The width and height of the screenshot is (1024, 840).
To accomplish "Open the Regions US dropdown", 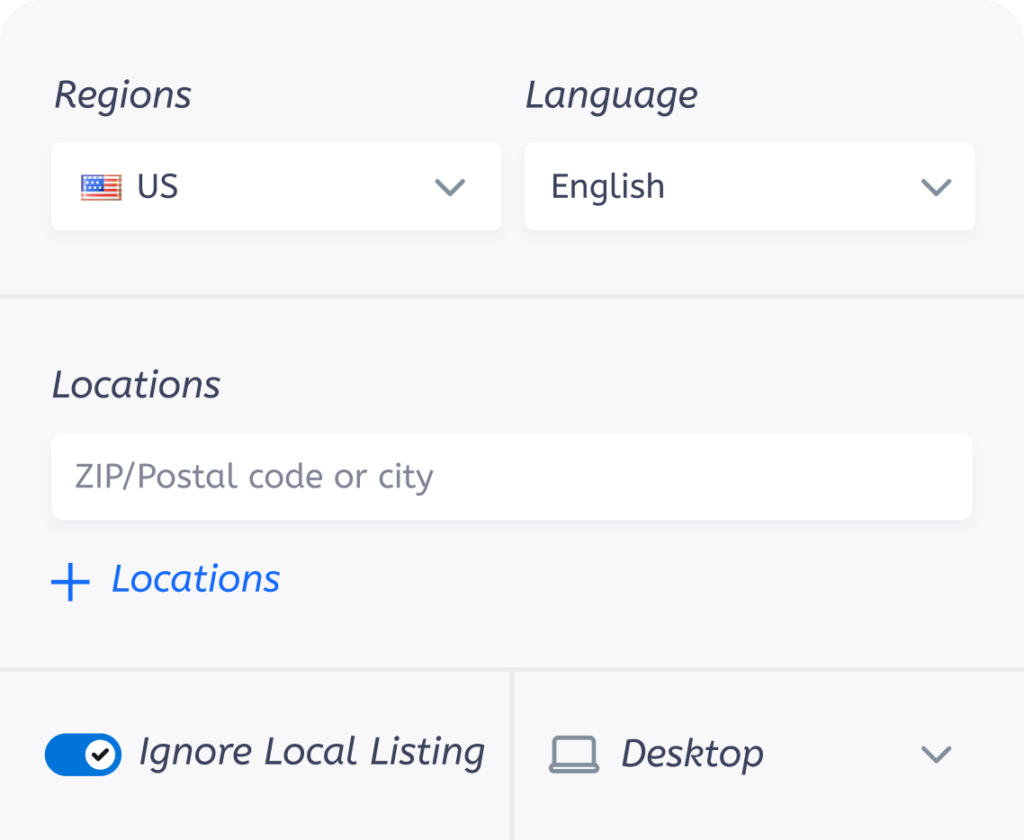I will tap(275, 186).
